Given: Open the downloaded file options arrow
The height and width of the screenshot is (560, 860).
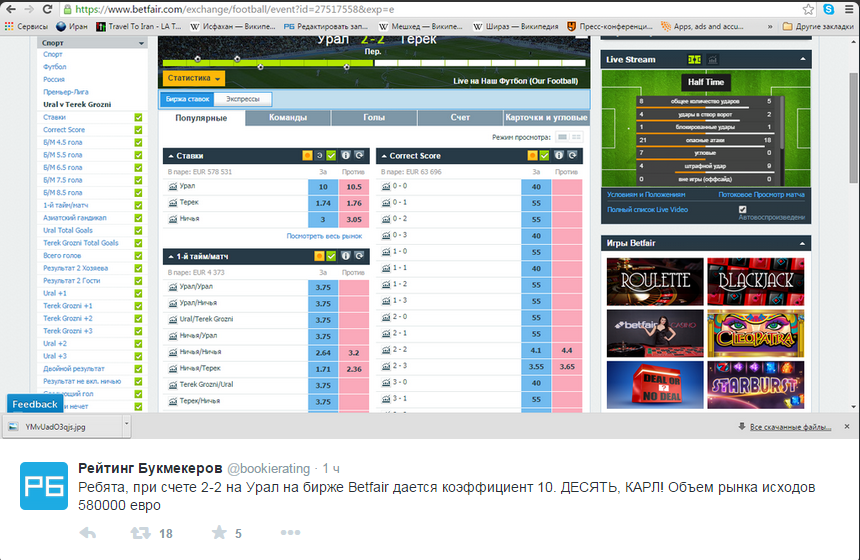Looking at the screenshot, I should coord(126,424).
